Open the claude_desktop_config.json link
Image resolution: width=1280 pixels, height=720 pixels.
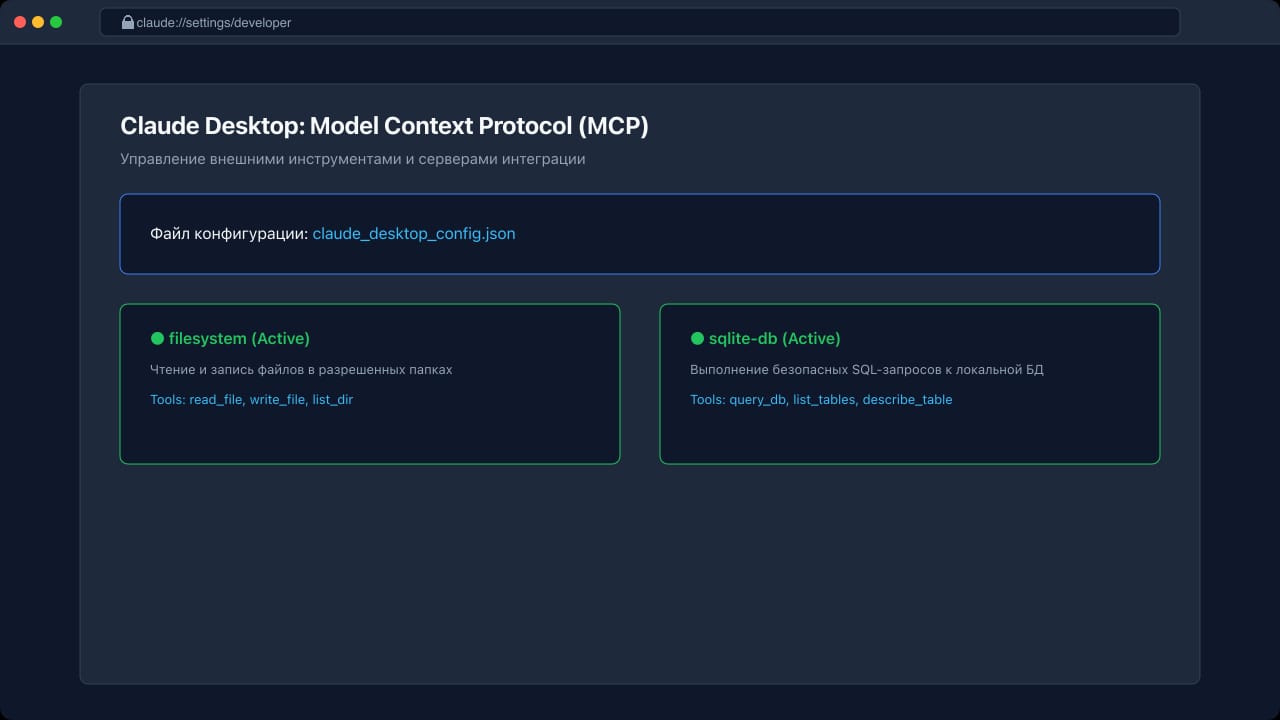414,234
